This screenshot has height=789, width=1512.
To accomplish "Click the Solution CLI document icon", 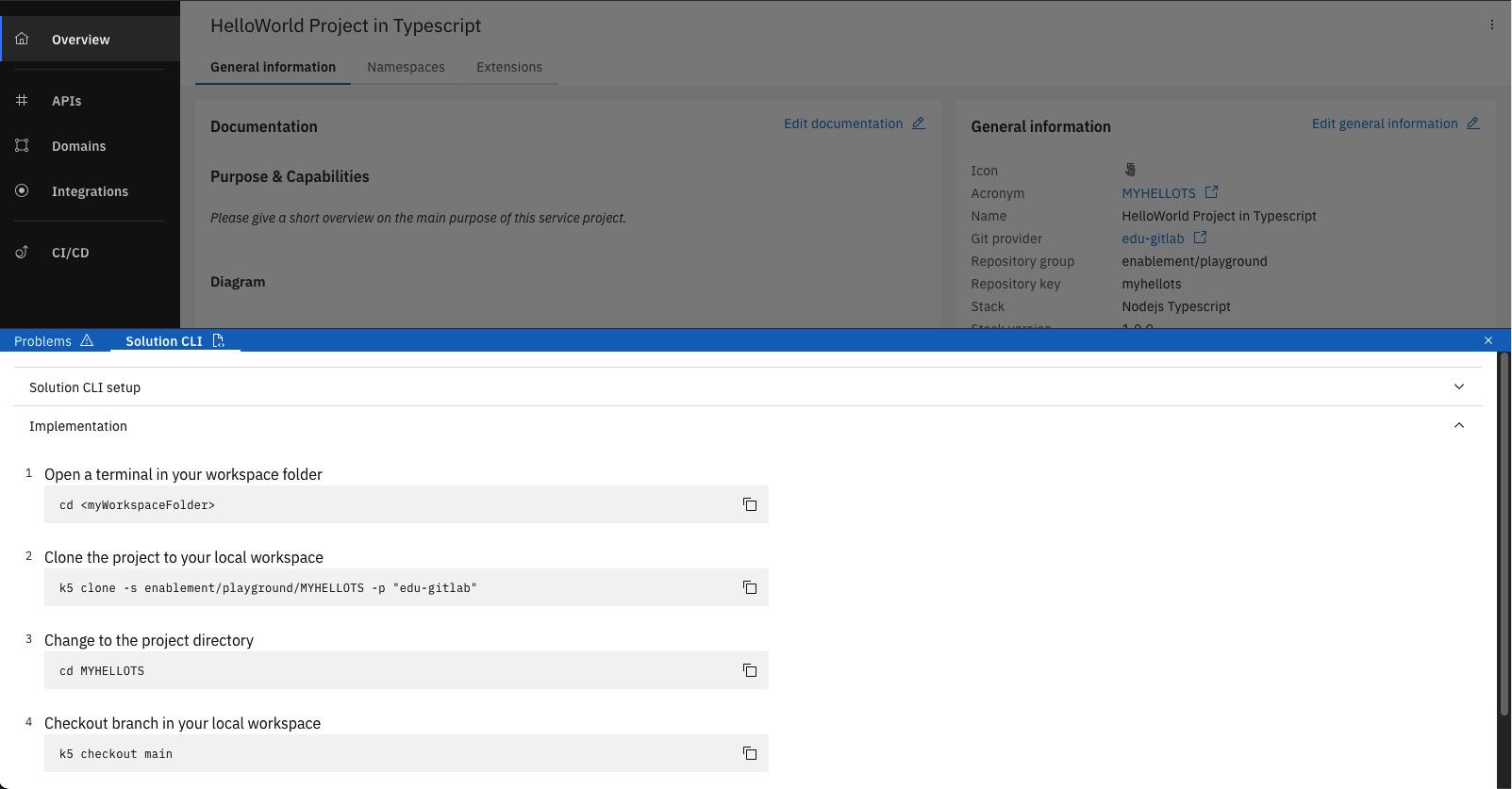I will click(219, 340).
